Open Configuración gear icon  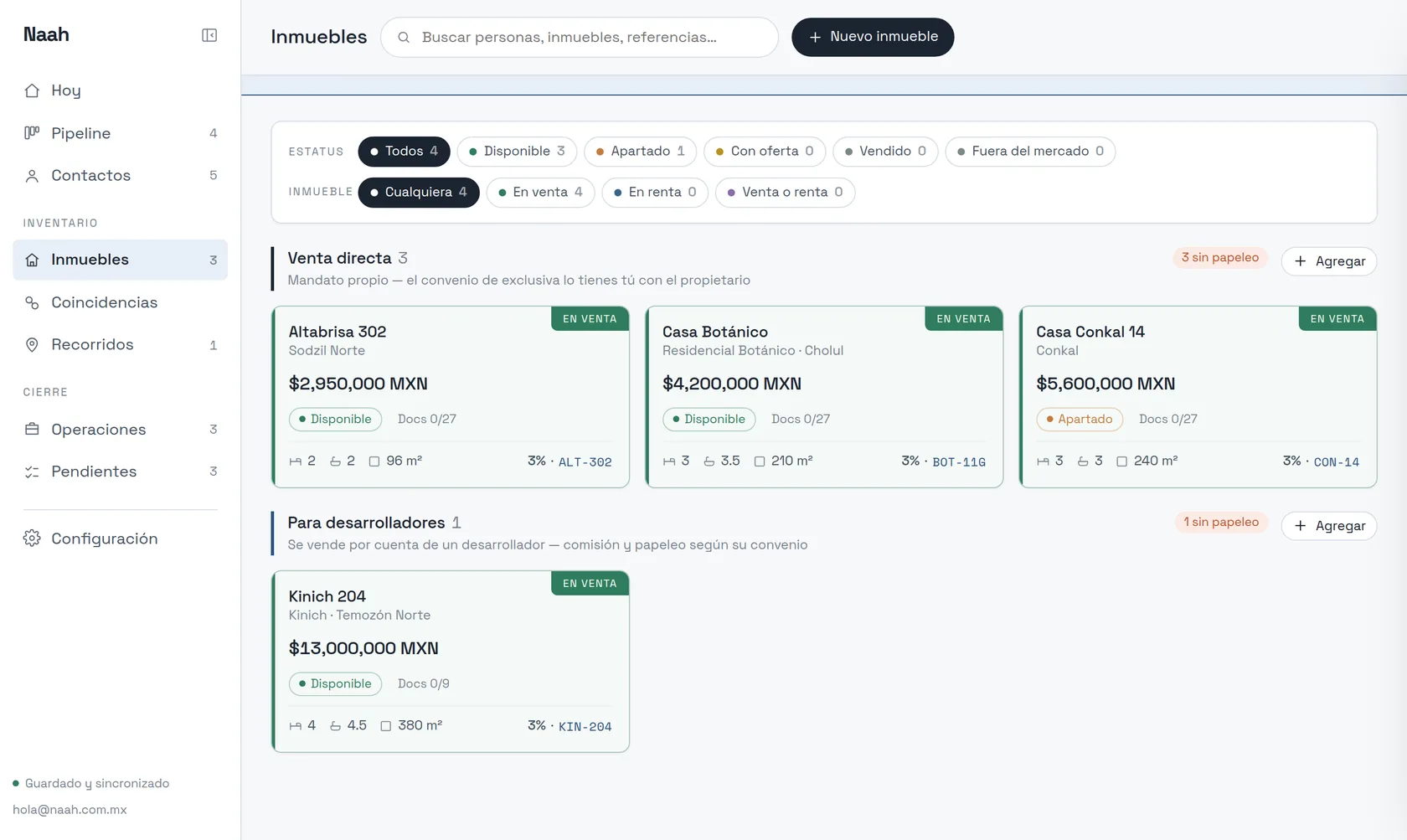click(x=32, y=539)
